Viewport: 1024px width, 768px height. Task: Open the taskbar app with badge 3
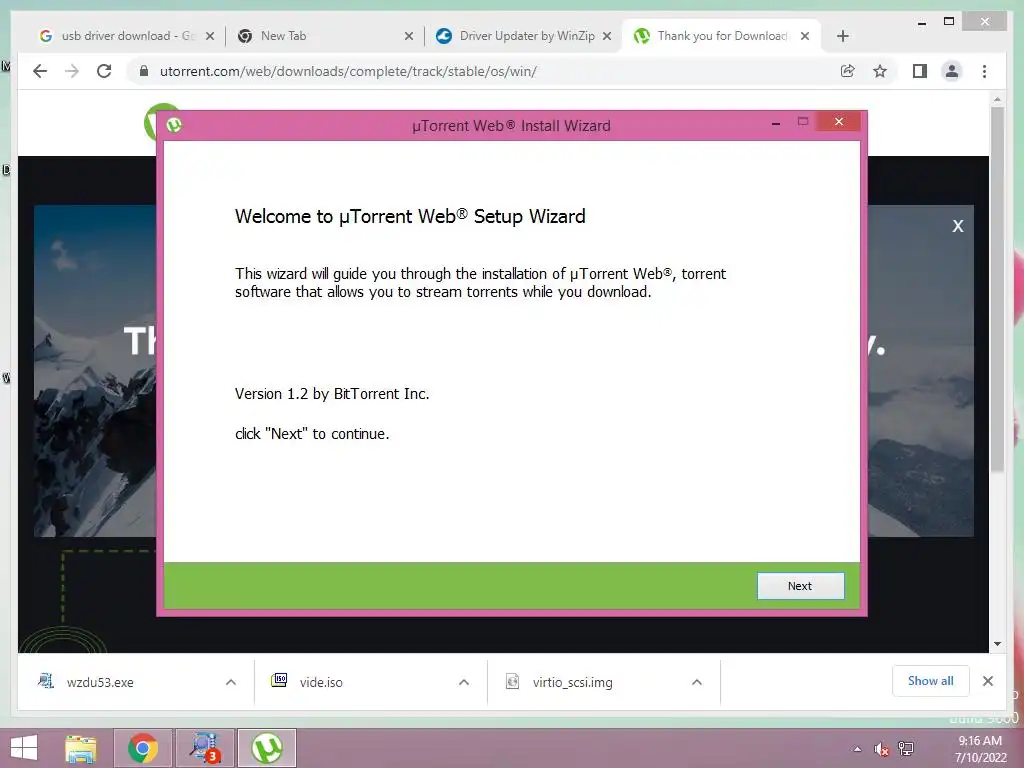(x=204, y=748)
